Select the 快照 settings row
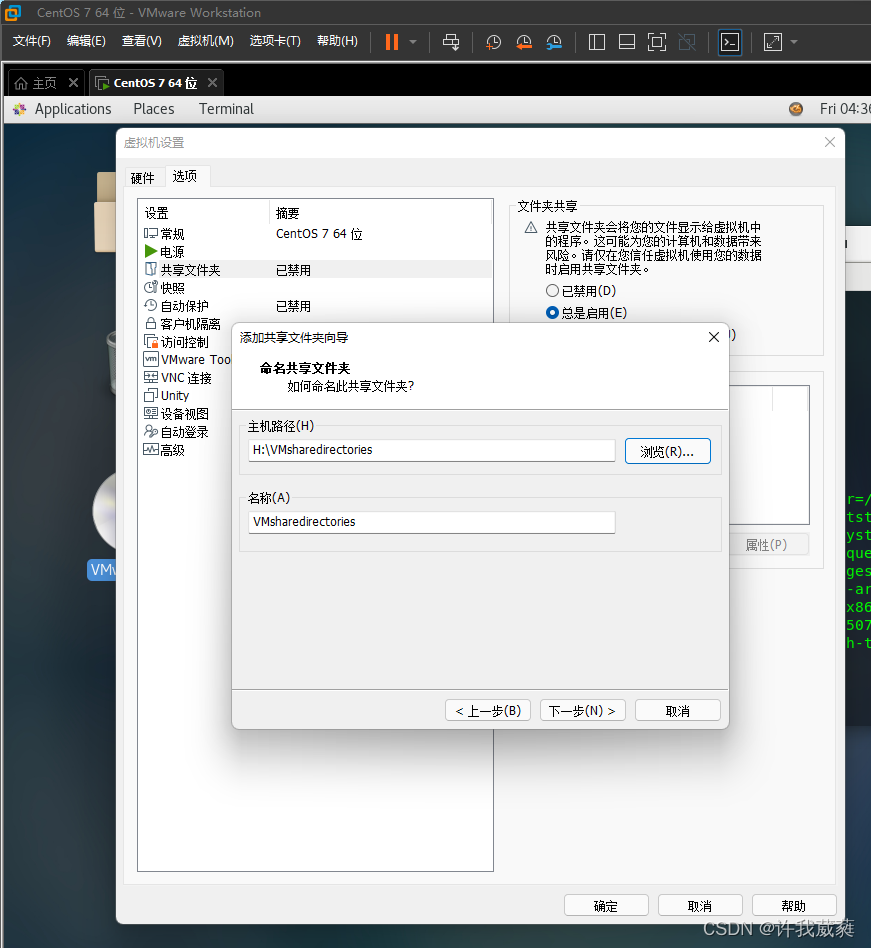The width and height of the screenshot is (871, 948). [x=314, y=288]
